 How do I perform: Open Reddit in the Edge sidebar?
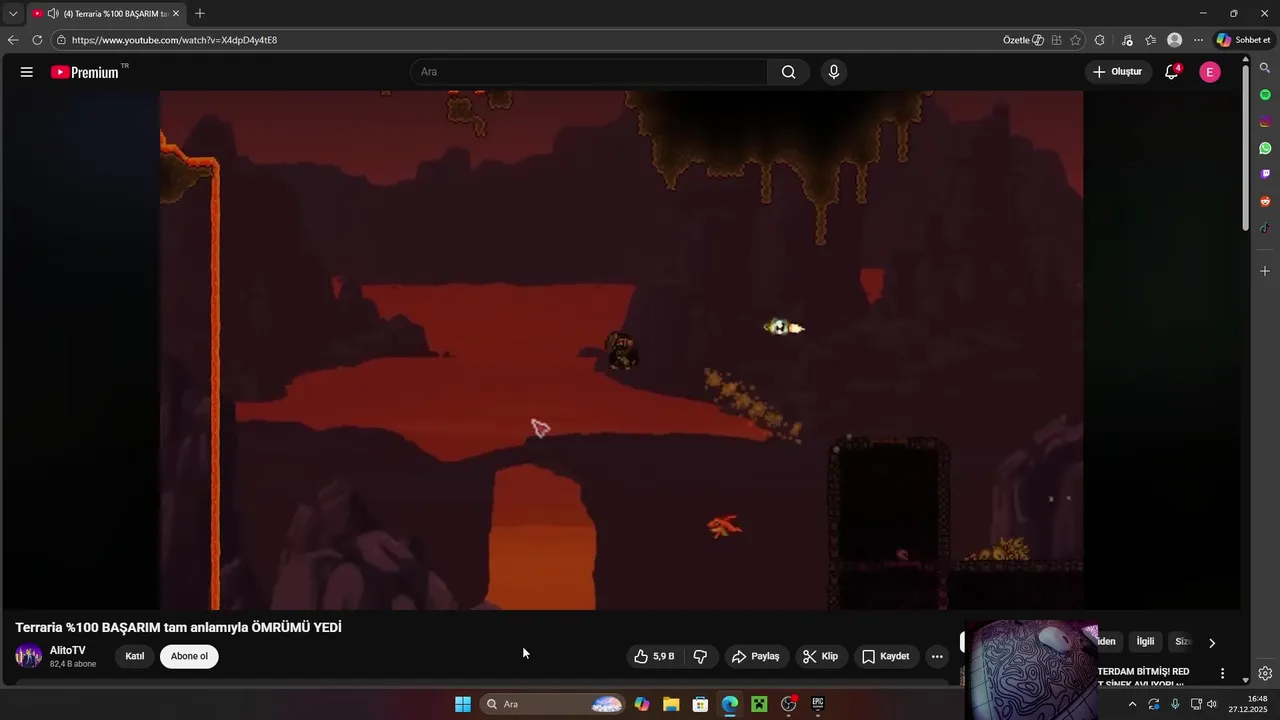pyautogui.click(x=1265, y=201)
